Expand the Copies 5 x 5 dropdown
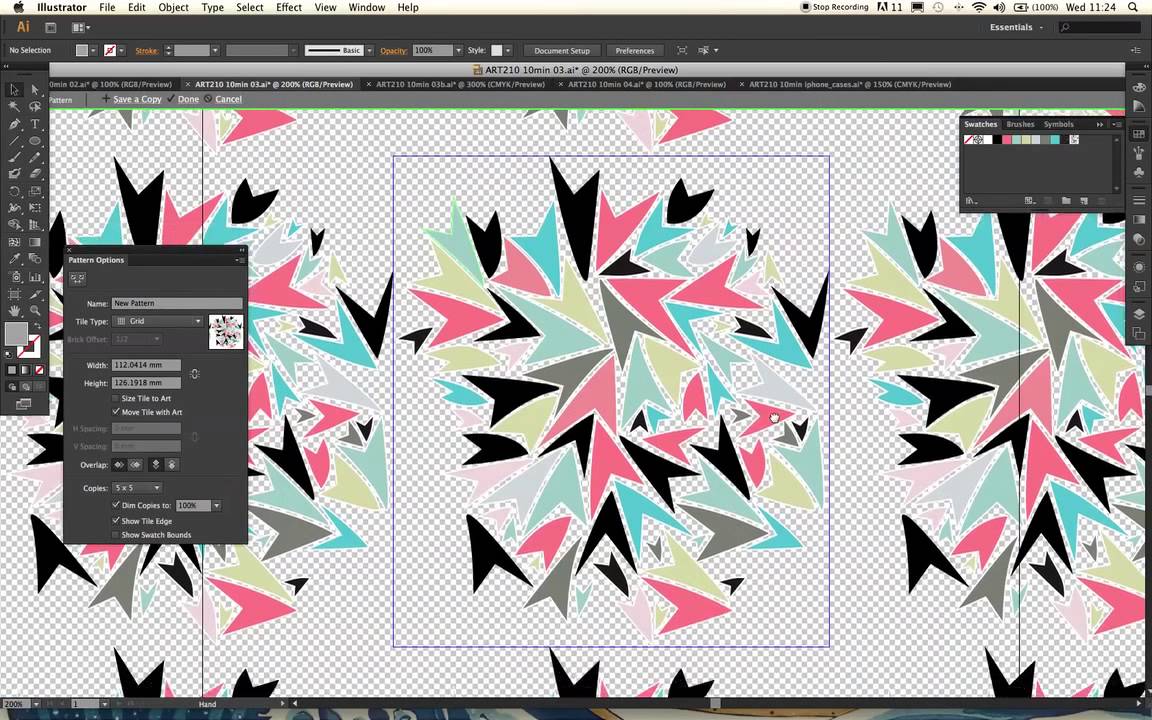1152x720 pixels. click(137, 488)
